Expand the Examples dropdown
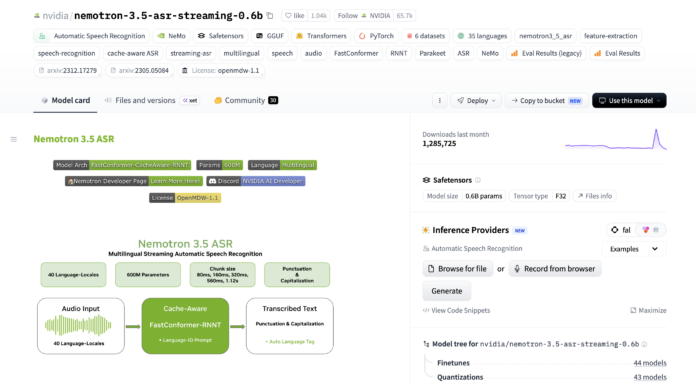696x385 pixels. pyautogui.click(x=633, y=249)
